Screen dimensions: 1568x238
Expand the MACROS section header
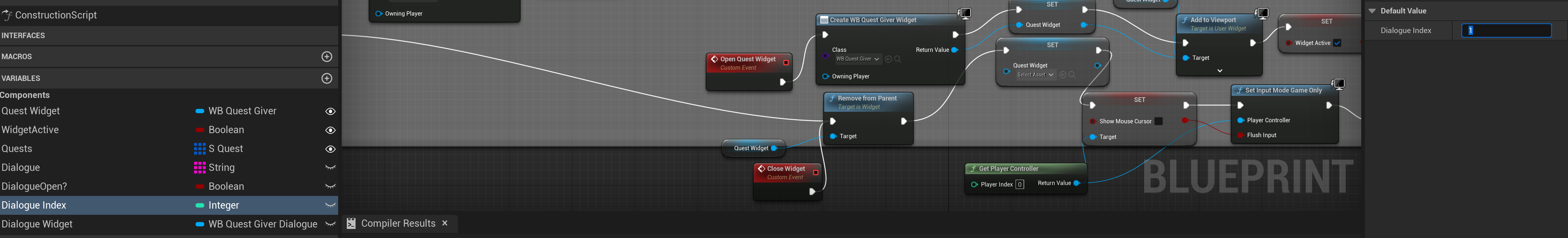[x=16, y=57]
